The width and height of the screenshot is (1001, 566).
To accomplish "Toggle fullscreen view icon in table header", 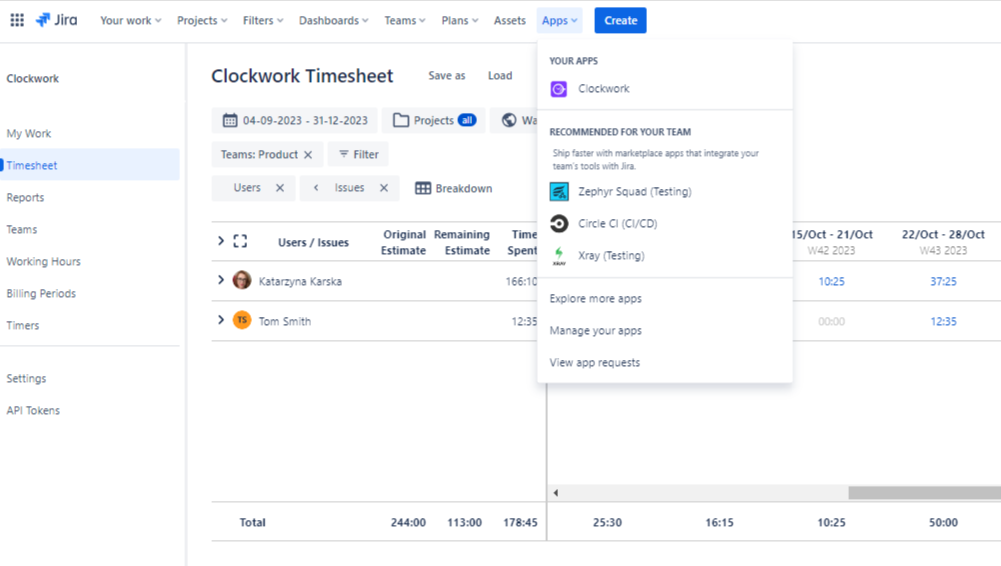I will coord(240,241).
